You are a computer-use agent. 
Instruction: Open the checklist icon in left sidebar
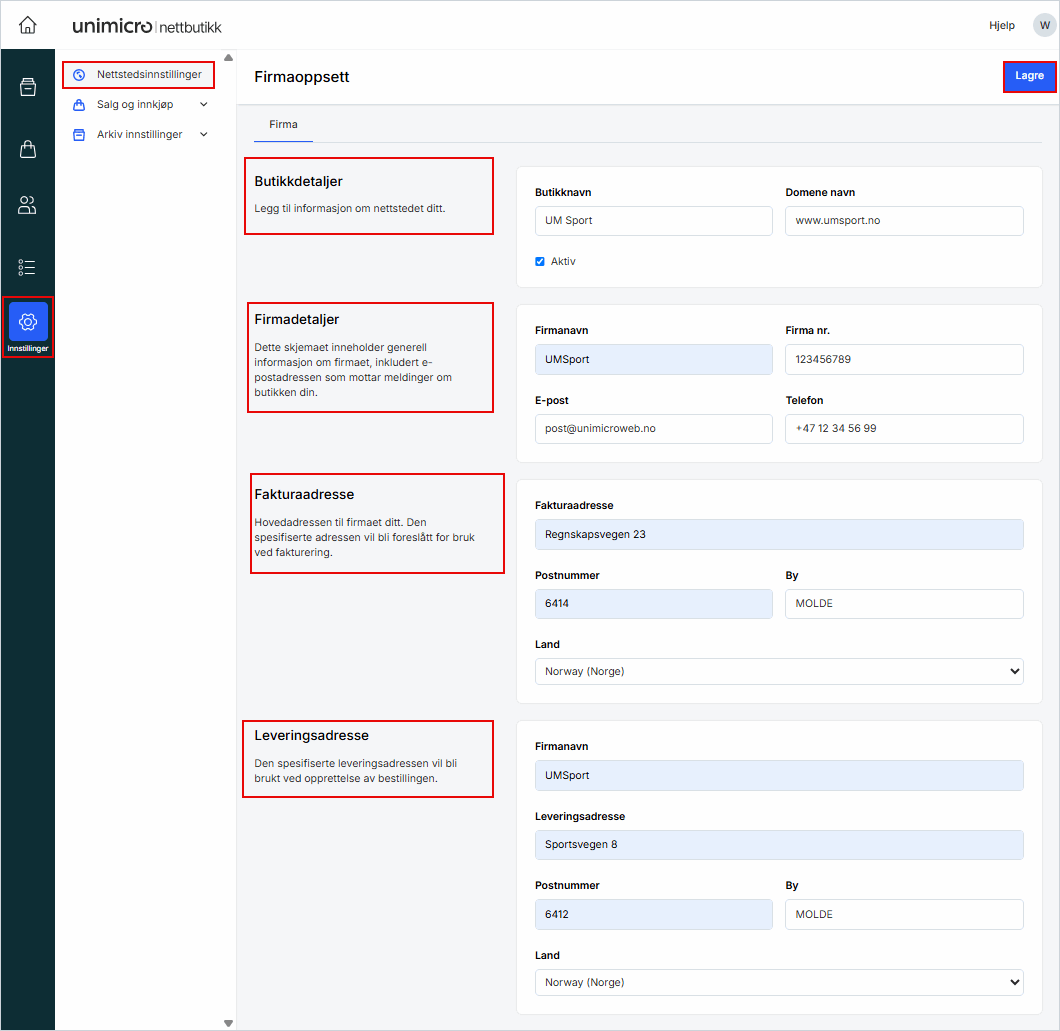(x=28, y=267)
